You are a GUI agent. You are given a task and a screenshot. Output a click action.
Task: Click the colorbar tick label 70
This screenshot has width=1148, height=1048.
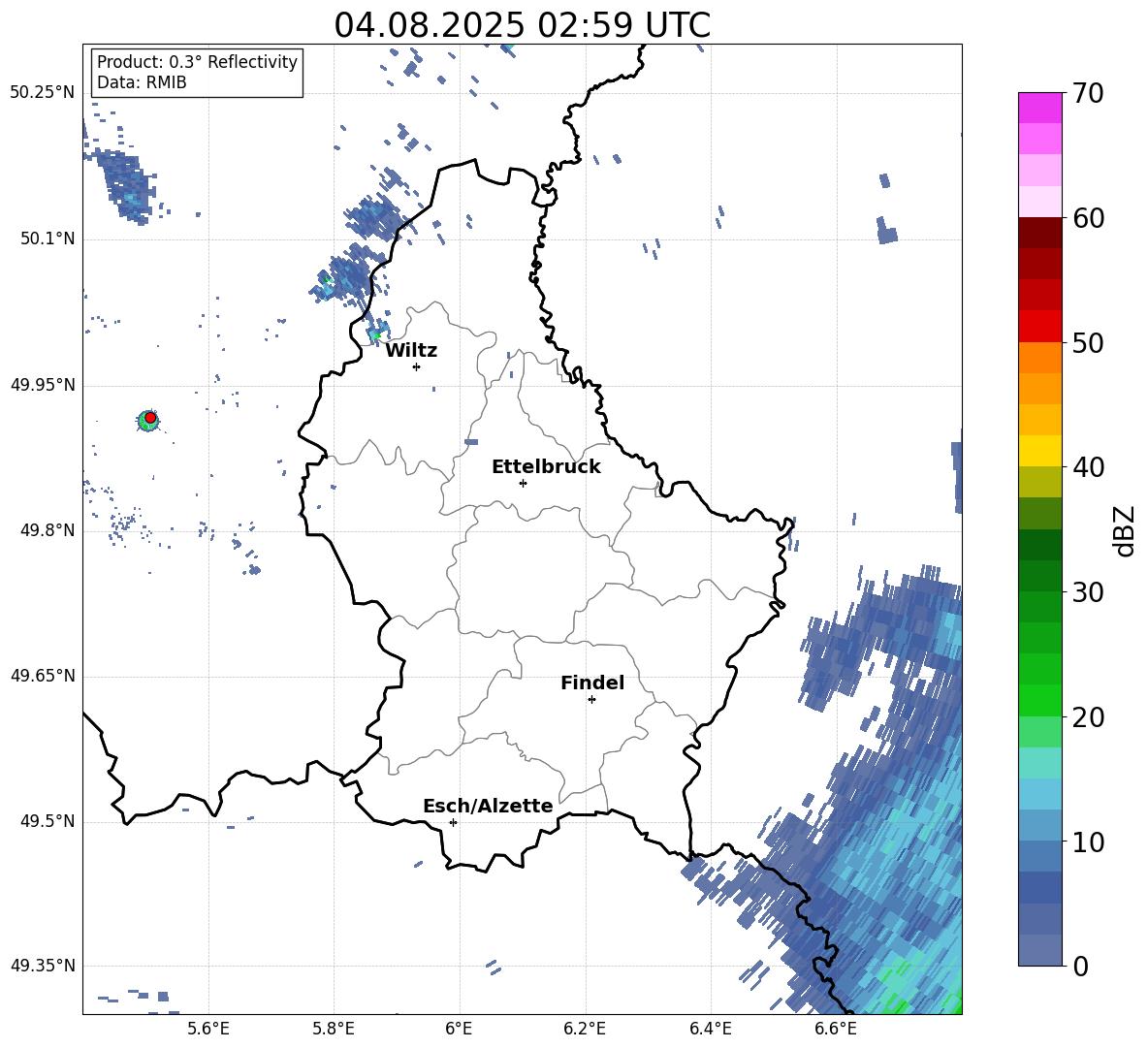coord(1088,94)
